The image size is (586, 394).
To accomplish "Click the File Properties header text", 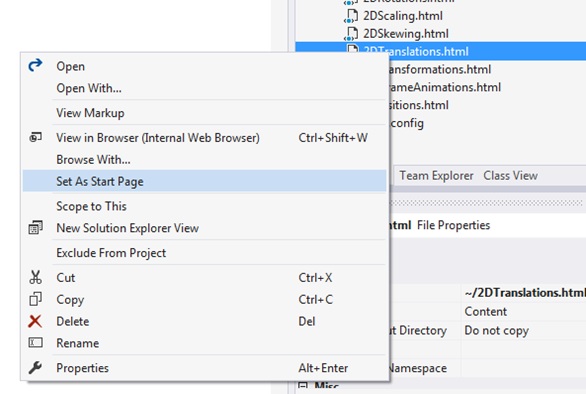I will [453, 225].
